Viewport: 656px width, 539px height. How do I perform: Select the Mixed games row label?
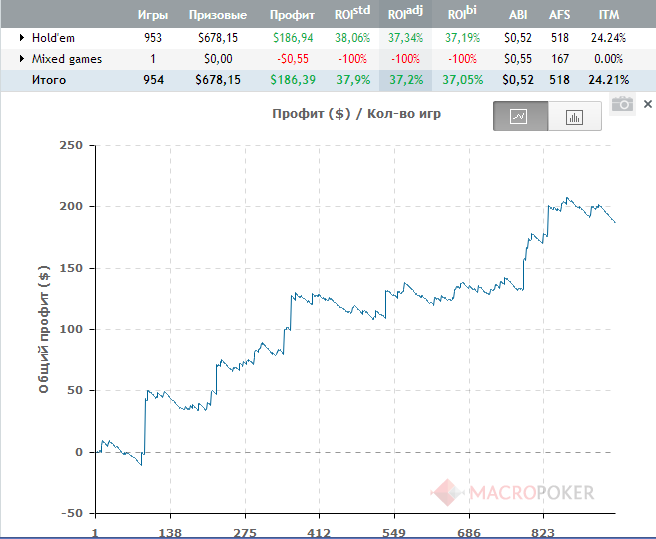click(x=67, y=59)
